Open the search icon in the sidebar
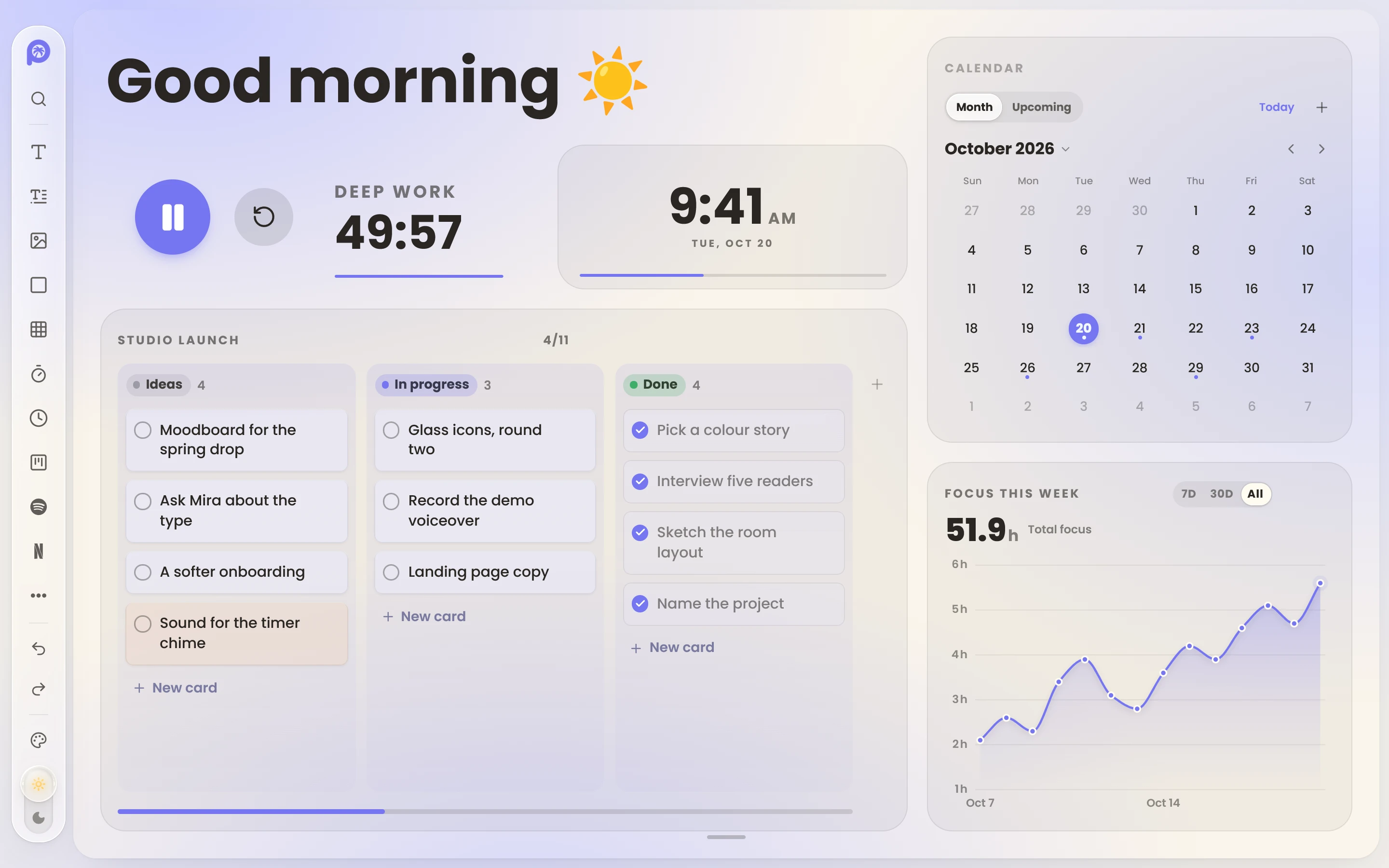1389x868 pixels. click(39, 99)
